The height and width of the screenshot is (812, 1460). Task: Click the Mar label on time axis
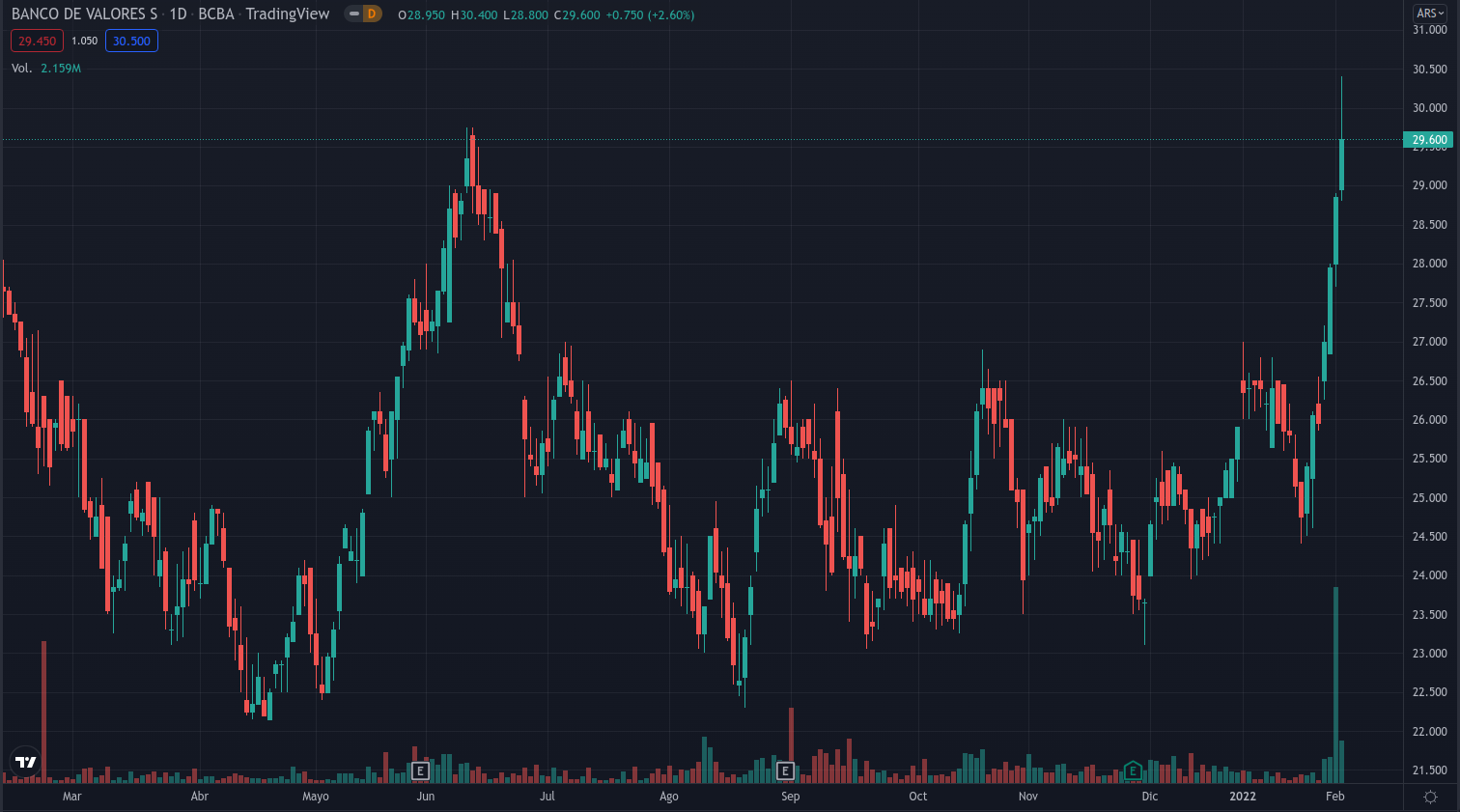click(71, 797)
